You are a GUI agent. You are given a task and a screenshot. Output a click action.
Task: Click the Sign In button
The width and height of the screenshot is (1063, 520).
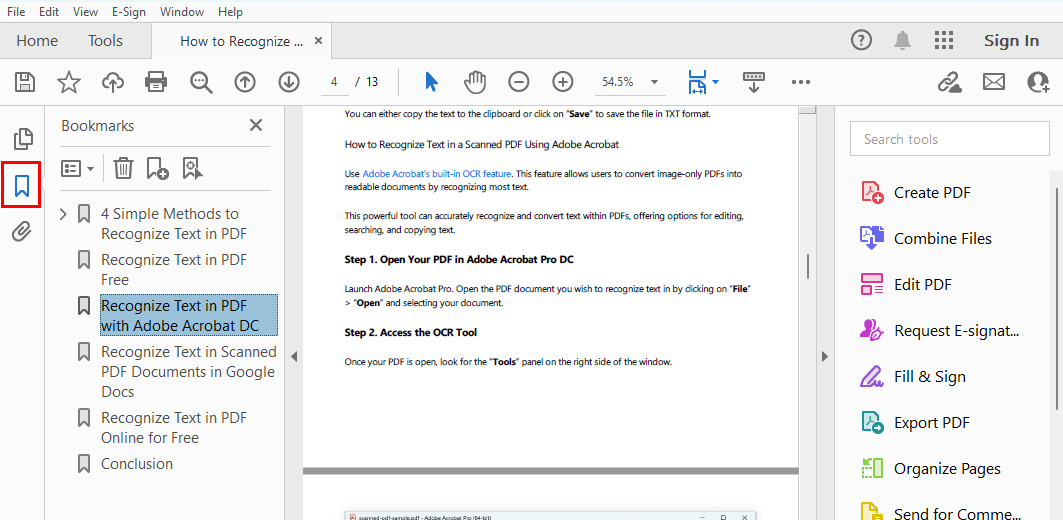(1011, 41)
